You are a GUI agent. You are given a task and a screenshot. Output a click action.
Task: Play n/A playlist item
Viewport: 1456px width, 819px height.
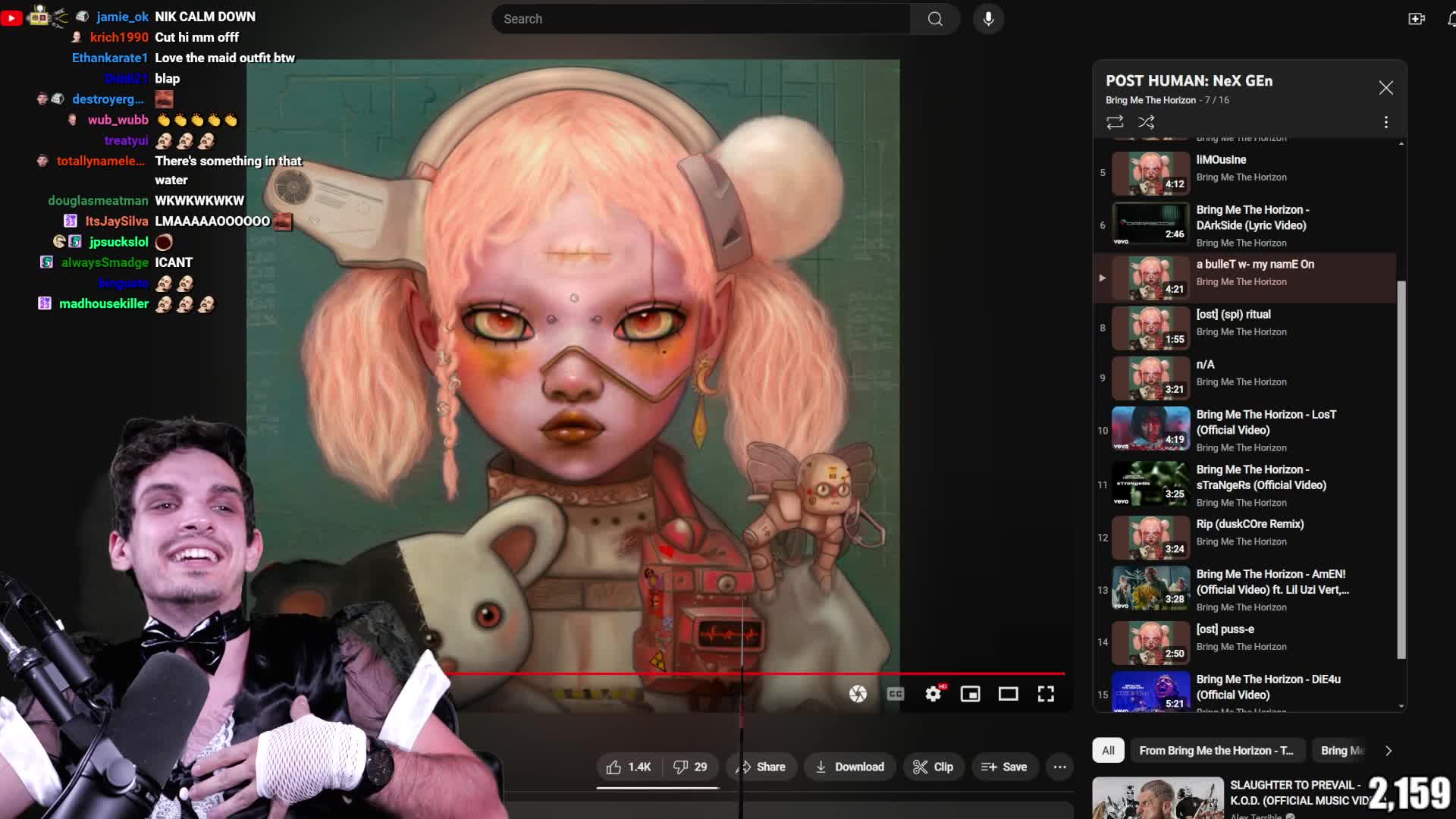tap(1246, 378)
